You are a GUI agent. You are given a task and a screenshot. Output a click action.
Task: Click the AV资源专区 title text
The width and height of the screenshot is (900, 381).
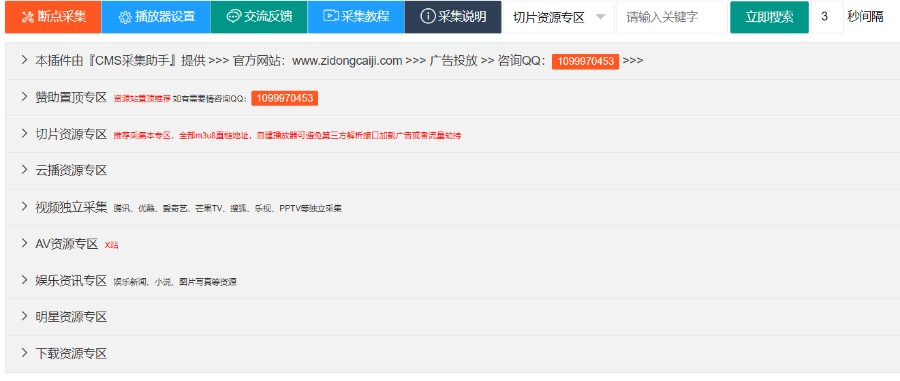pyautogui.click(x=67, y=244)
